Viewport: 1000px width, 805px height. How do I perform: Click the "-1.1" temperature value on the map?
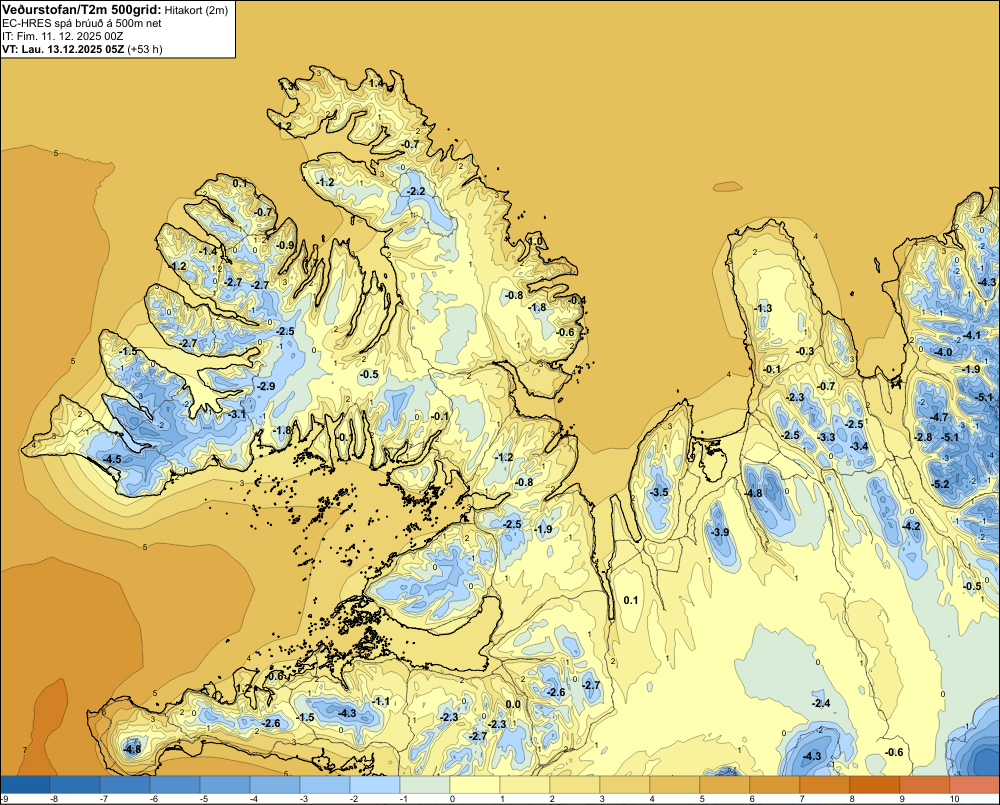(380, 700)
